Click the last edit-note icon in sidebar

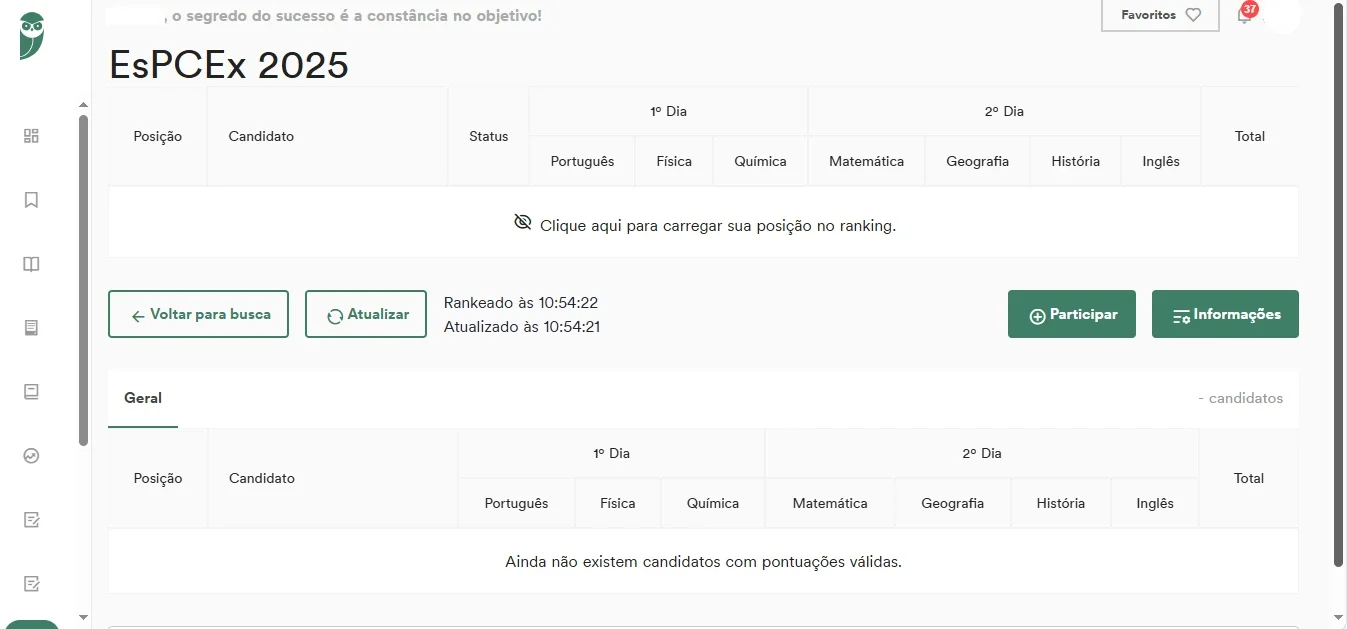(x=31, y=583)
